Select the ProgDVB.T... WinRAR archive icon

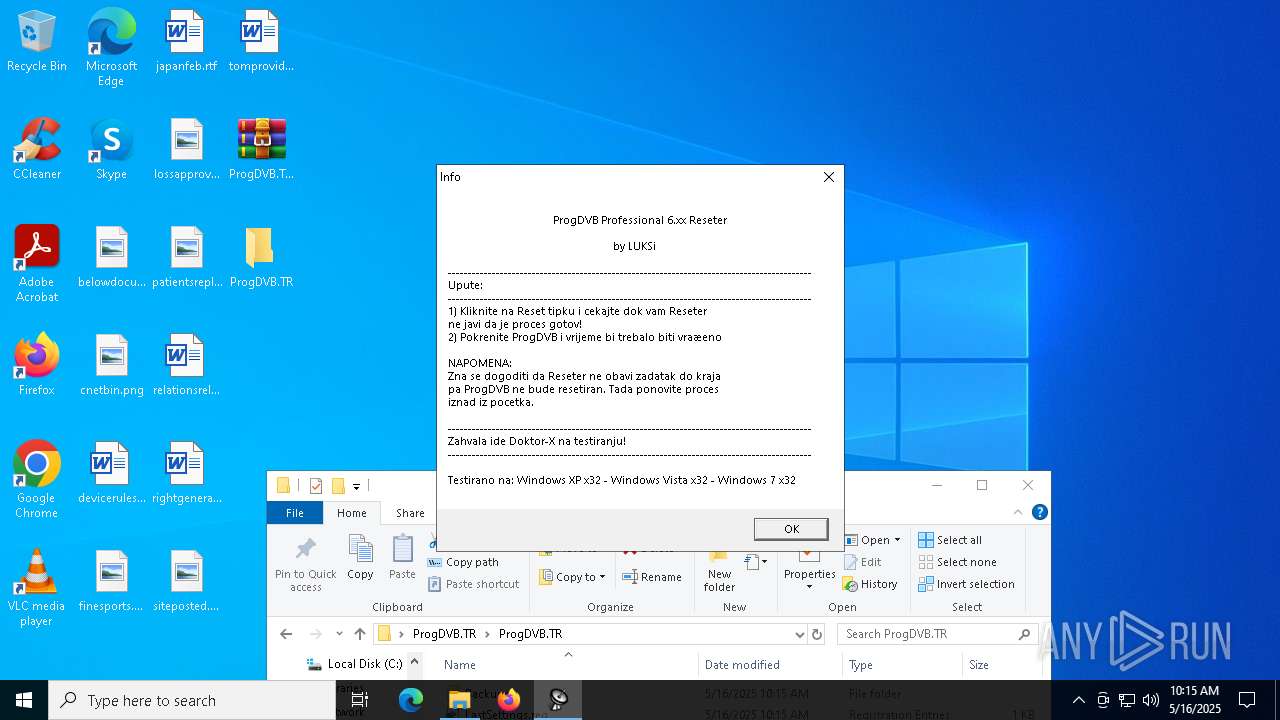point(261,150)
